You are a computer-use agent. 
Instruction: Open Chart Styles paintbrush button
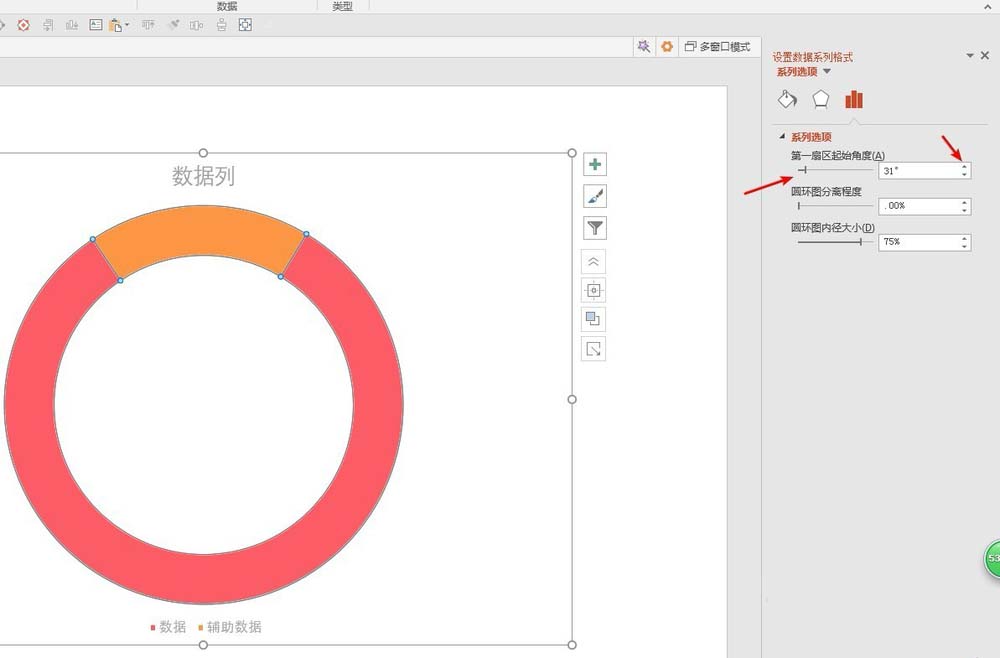594,196
